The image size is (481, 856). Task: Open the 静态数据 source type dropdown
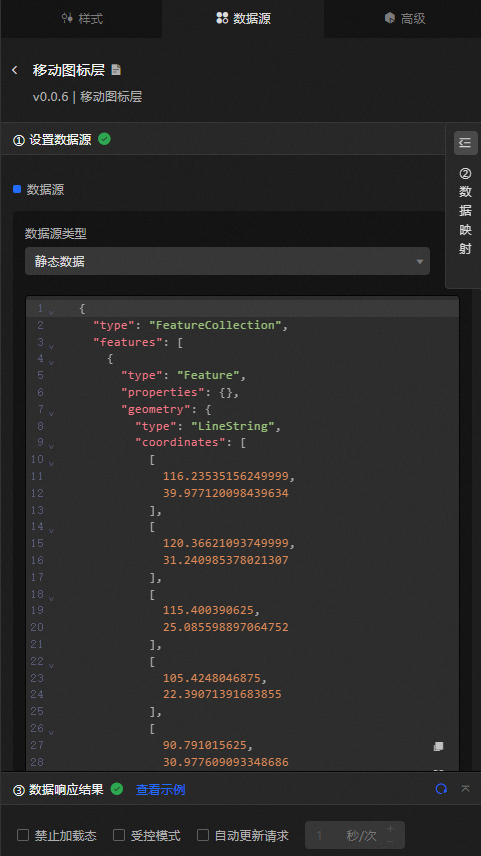click(227, 261)
